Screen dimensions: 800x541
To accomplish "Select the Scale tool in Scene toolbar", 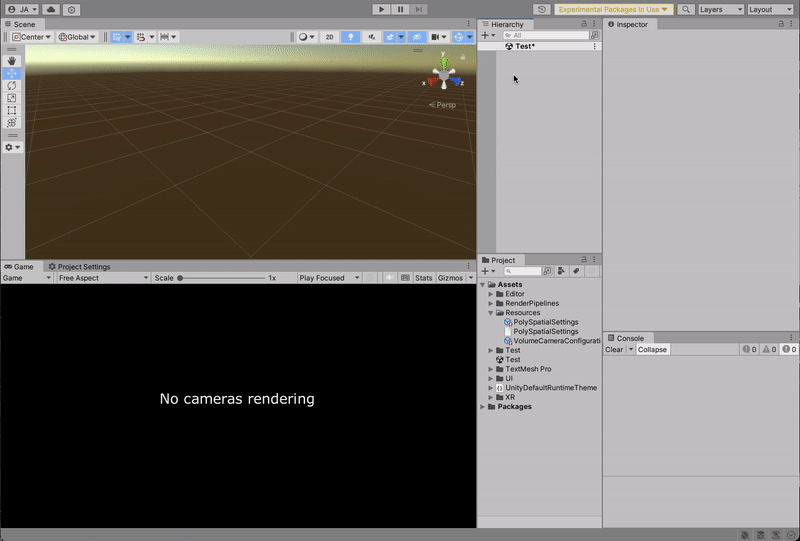I will pyautogui.click(x=12, y=98).
